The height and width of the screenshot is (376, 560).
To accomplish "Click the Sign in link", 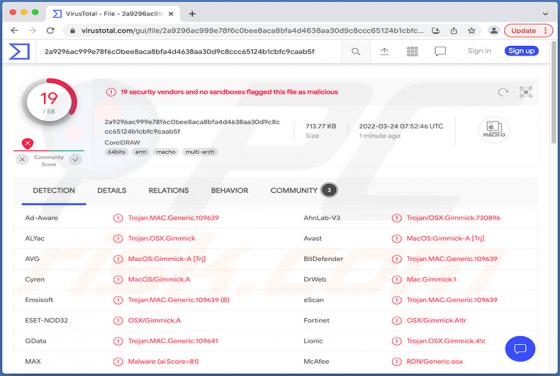I will coord(479,51).
